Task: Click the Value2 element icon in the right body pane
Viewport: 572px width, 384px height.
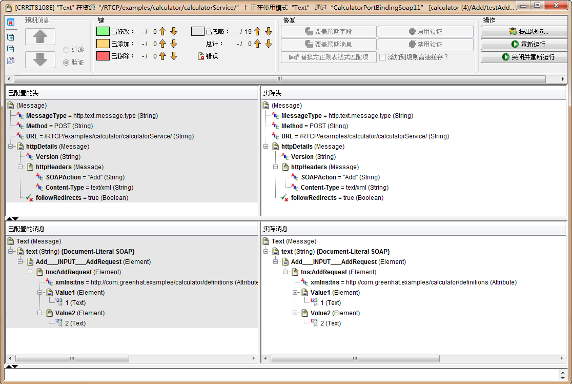Action: tap(305, 313)
